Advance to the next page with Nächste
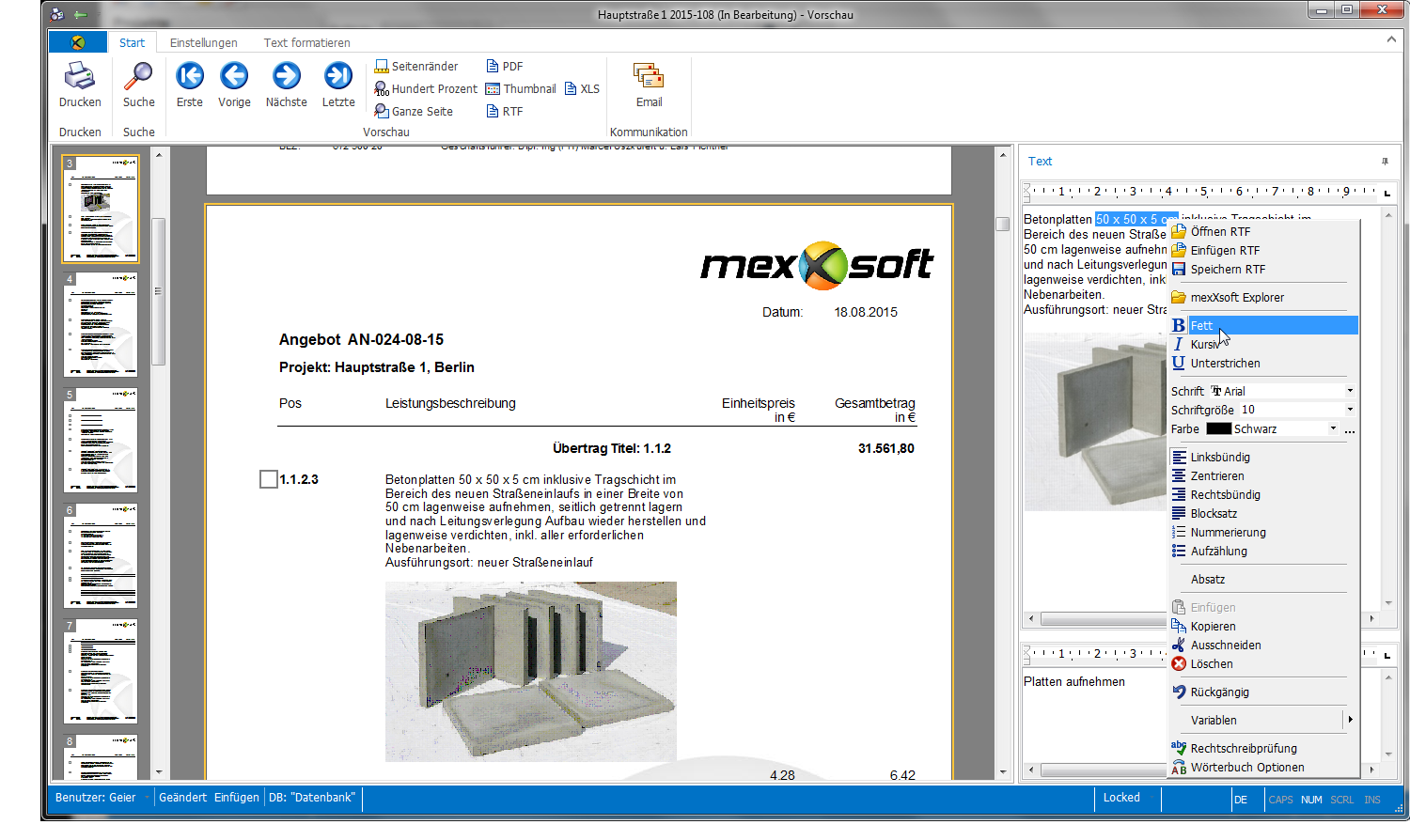The image size is (1410, 840). point(286,85)
